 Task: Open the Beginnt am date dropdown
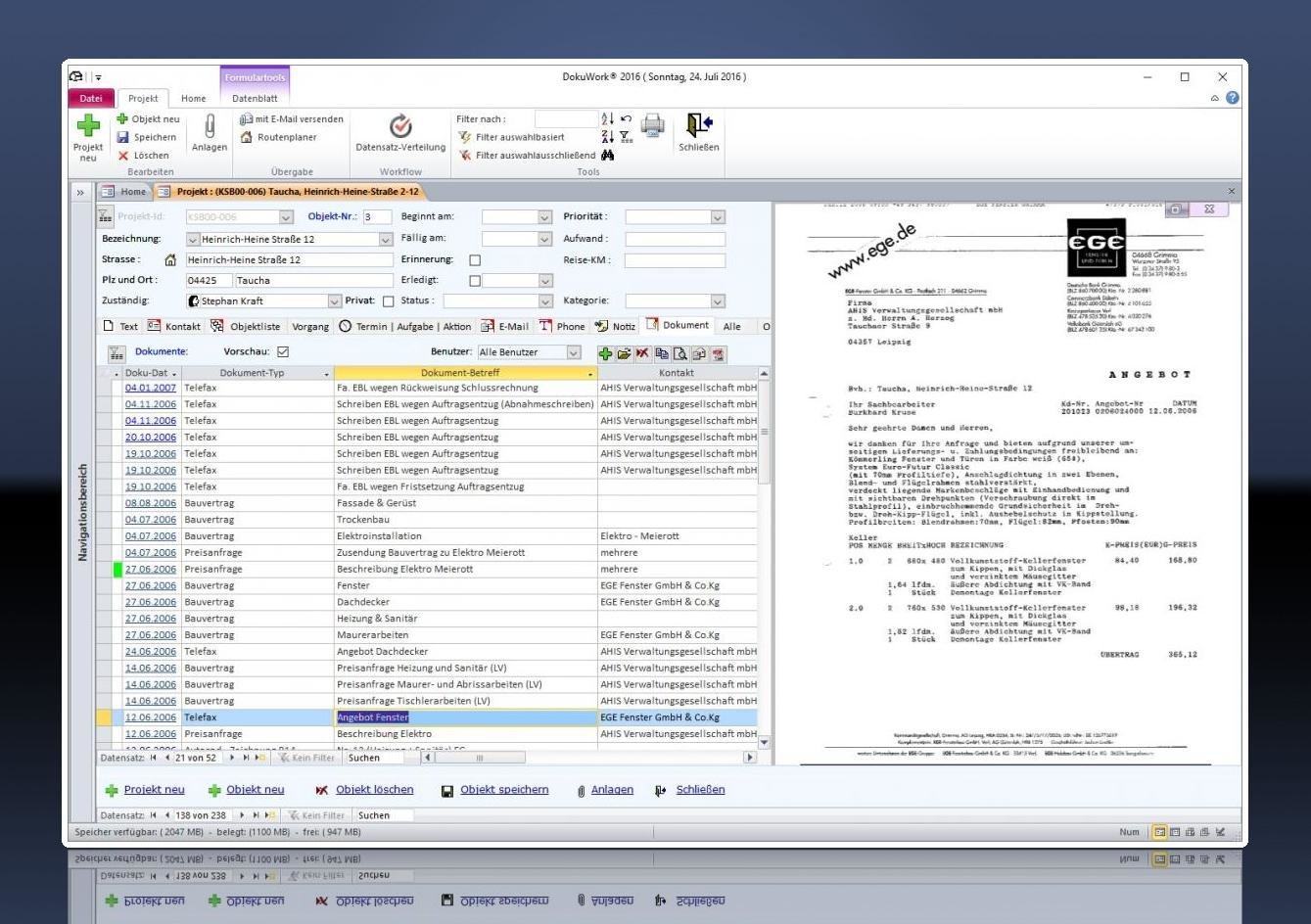(x=545, y=217)
